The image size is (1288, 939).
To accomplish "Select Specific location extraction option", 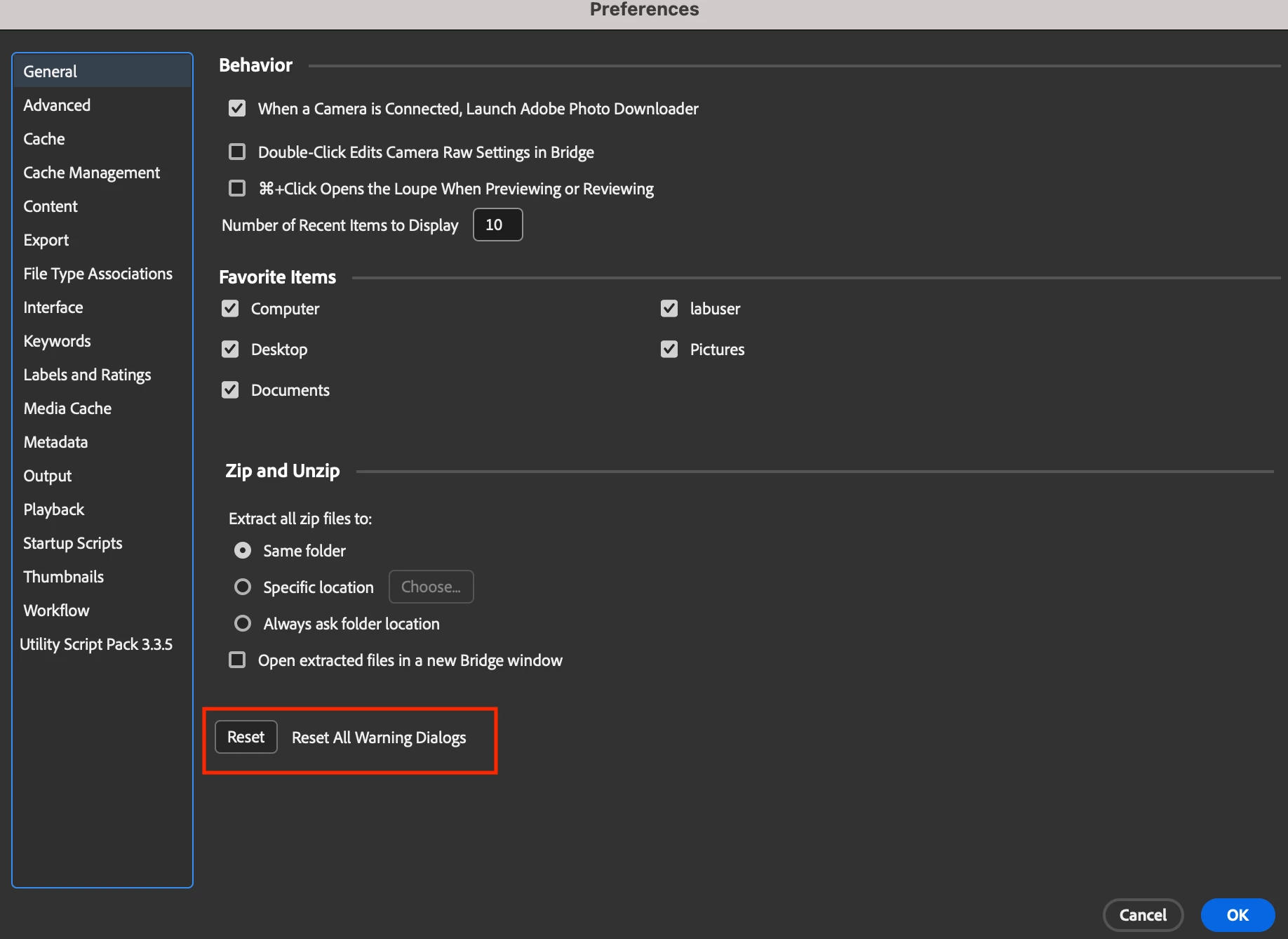I will point(243,587).
